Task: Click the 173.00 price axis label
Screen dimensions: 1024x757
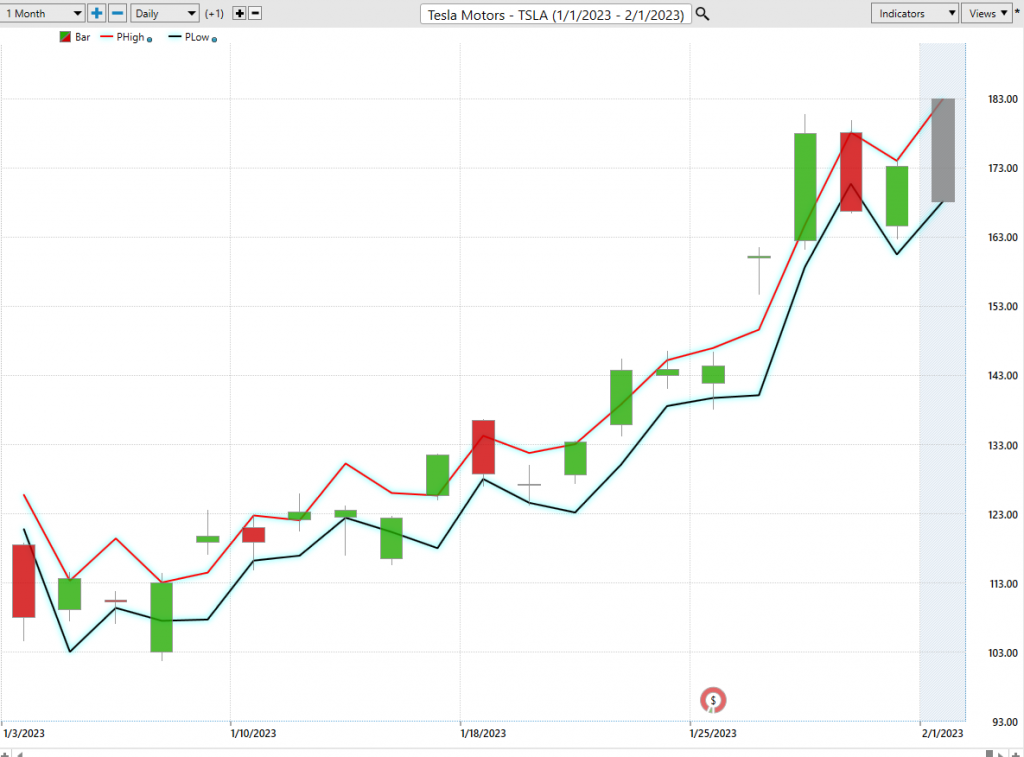Action: [1002, 169]
